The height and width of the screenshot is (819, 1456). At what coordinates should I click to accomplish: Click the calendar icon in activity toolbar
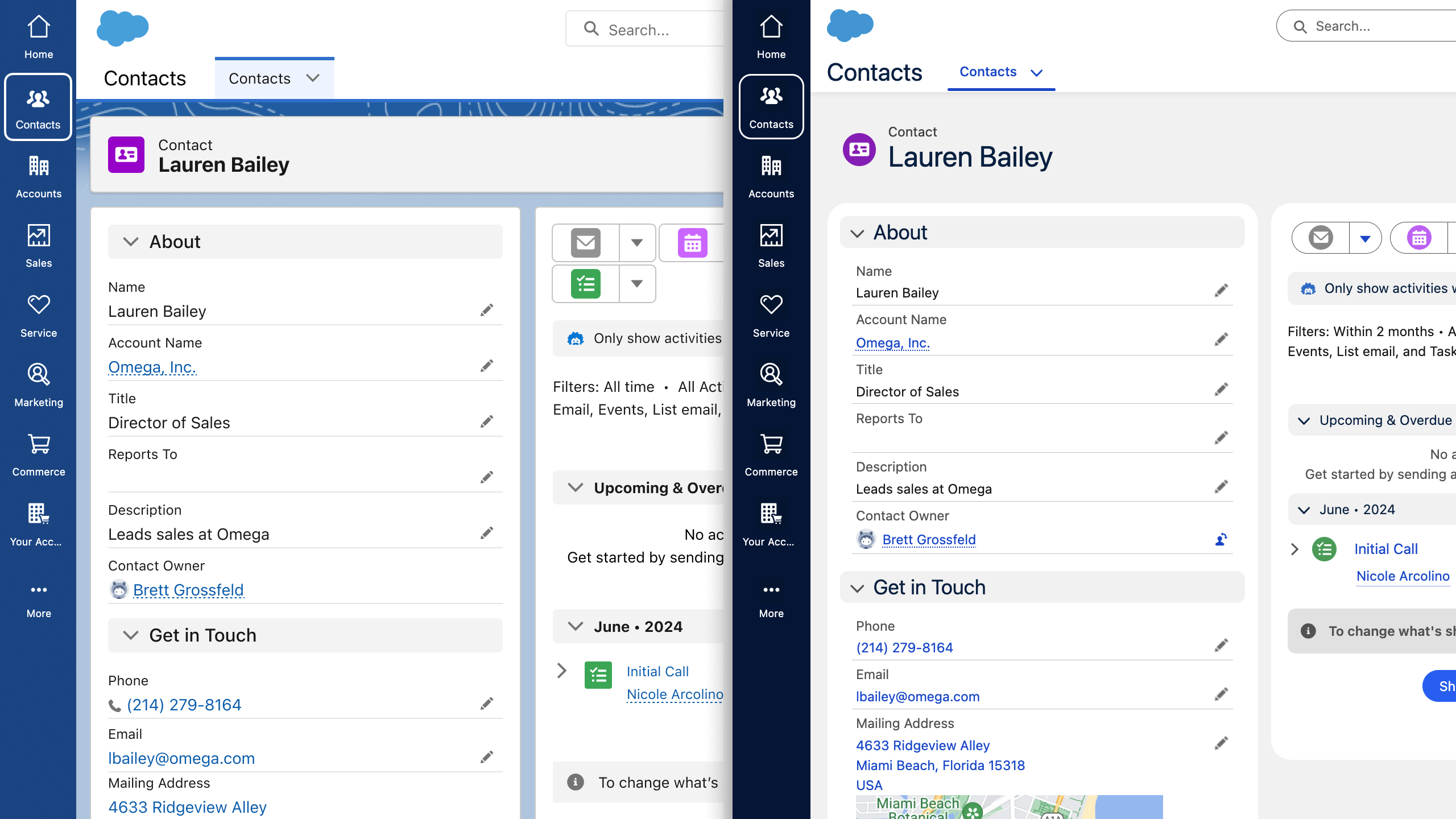click(x=694, y=243)
